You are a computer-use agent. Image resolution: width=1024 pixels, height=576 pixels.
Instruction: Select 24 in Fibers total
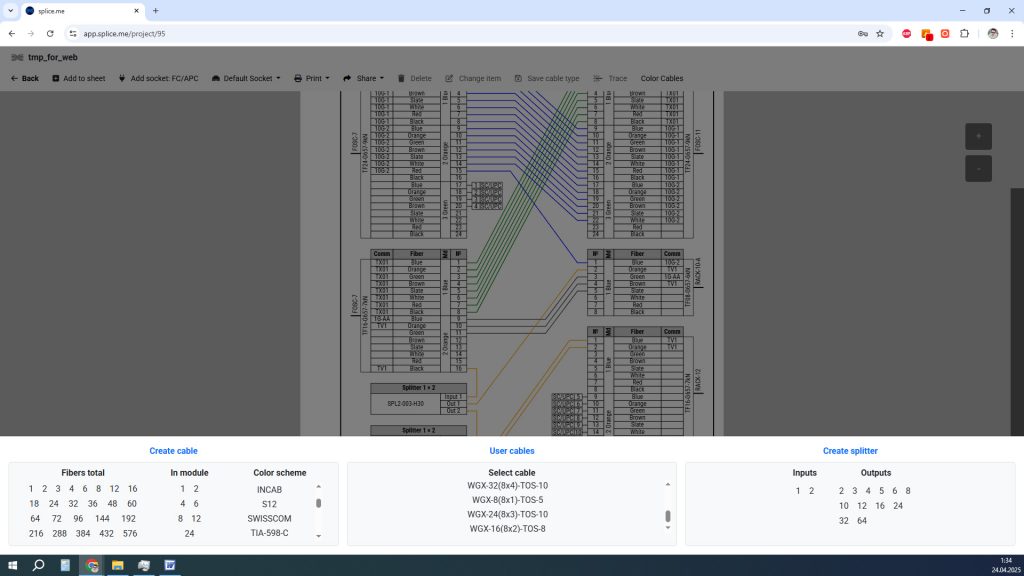(54, 504)
